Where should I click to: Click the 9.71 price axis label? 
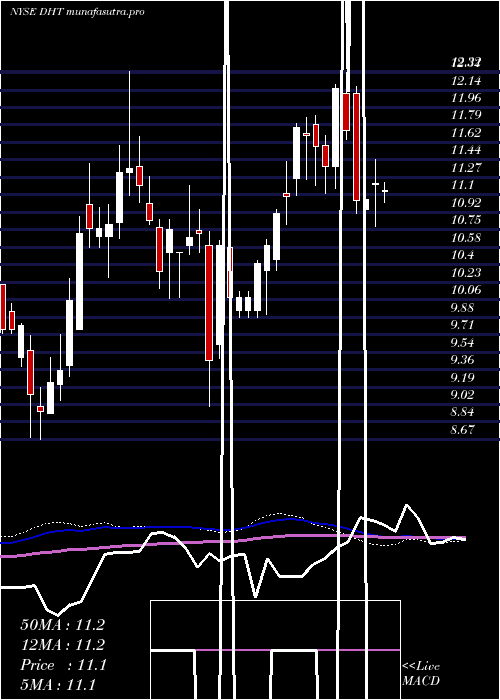point(462,325)
